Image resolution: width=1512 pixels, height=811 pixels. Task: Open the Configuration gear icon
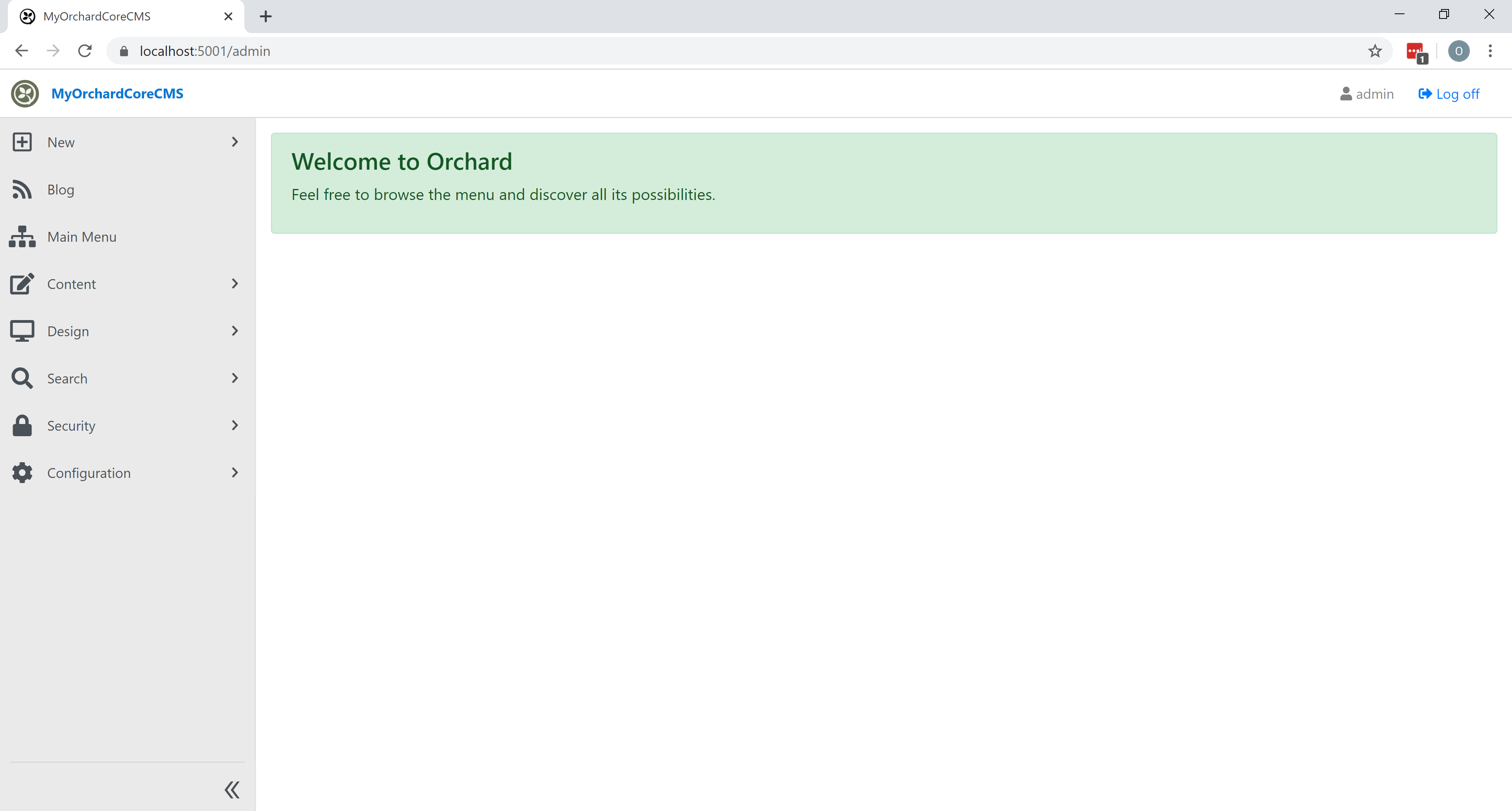[22, 472]
